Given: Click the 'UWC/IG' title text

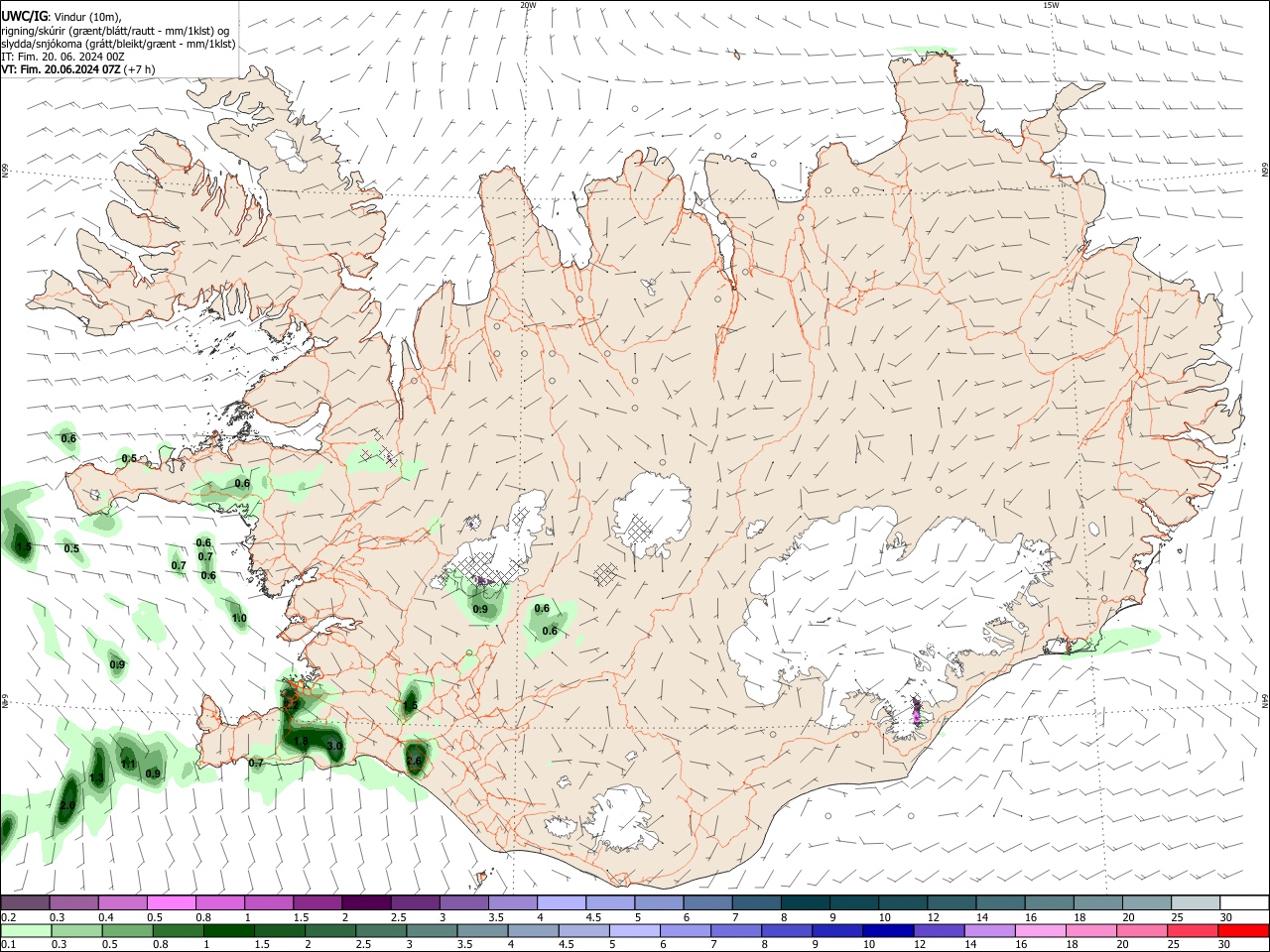Looking at the screenshot, I should [24, 16].
